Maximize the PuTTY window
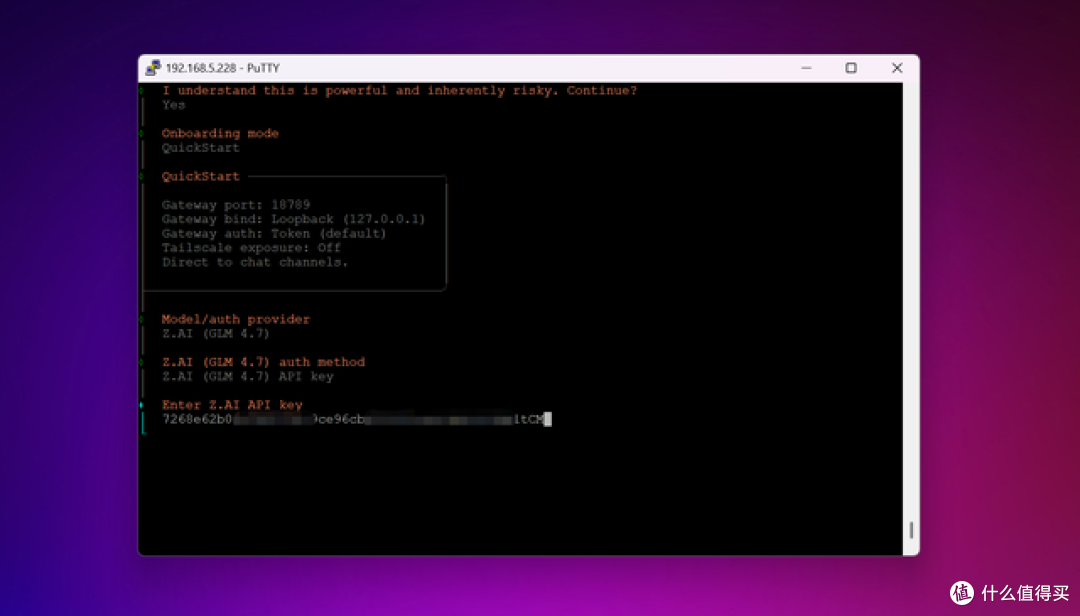 pyautogui.click(x=851, y=68)
